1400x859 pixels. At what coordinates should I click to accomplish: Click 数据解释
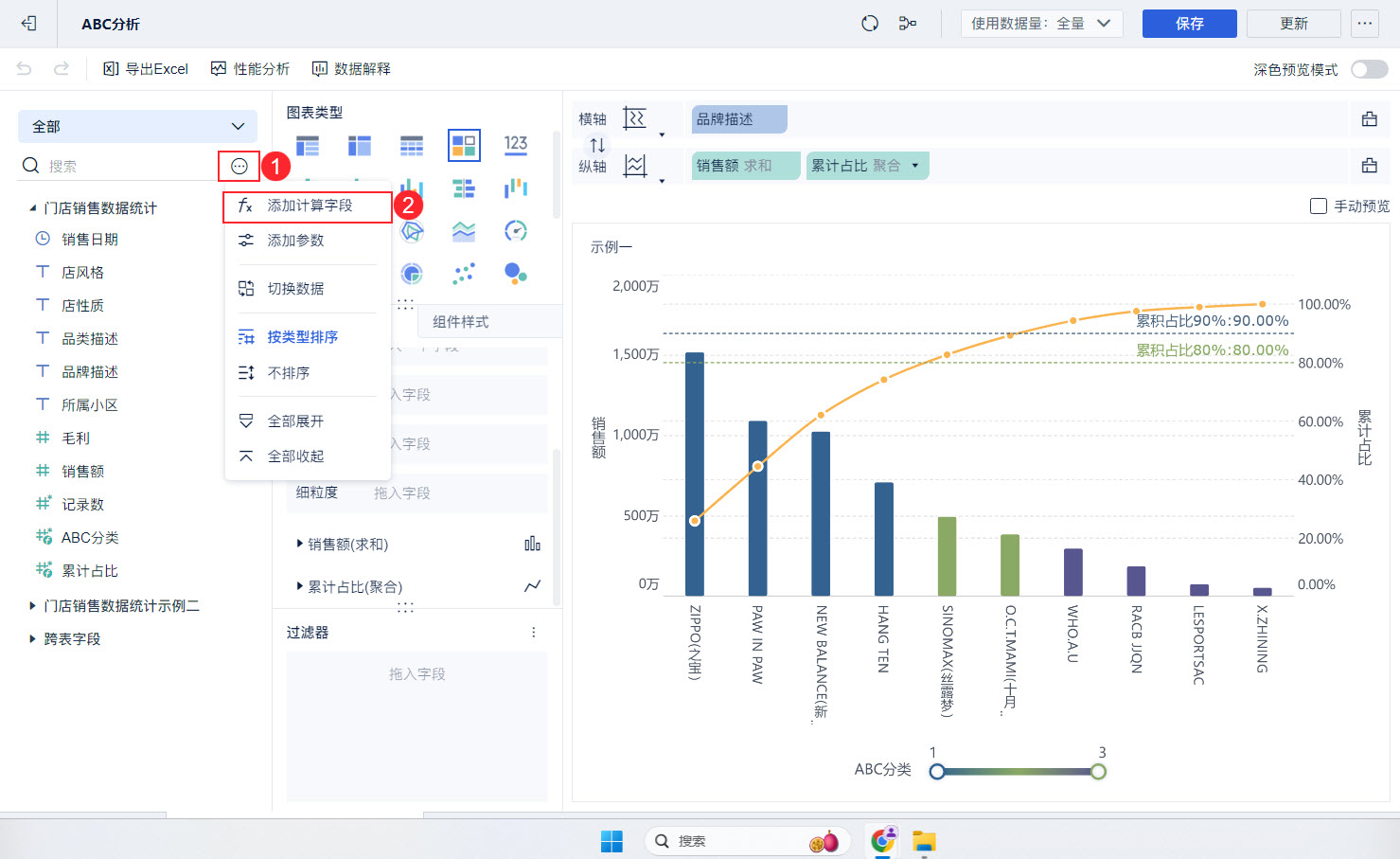click(x=351, y=69)
